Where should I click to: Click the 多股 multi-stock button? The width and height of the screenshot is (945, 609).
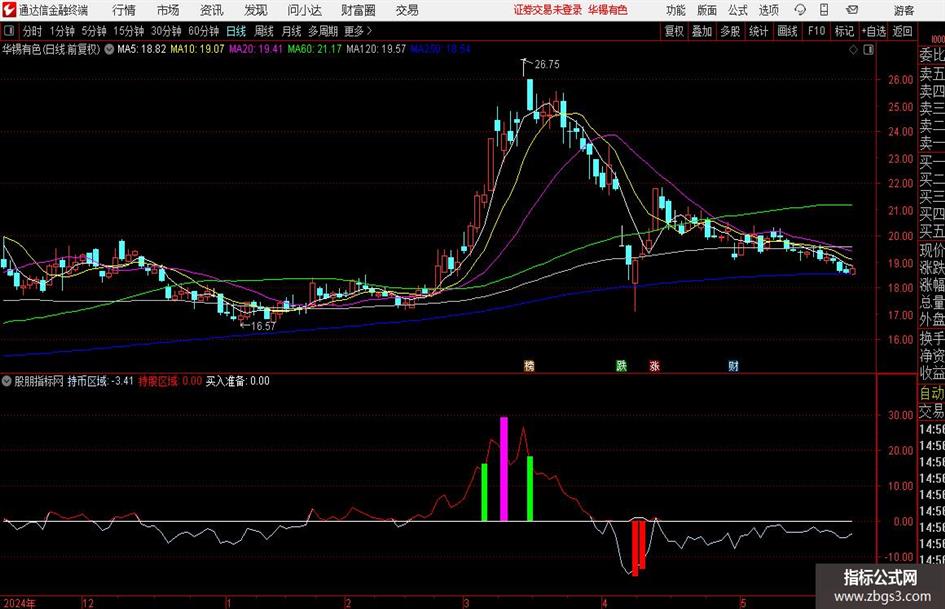tap(730, 31)
